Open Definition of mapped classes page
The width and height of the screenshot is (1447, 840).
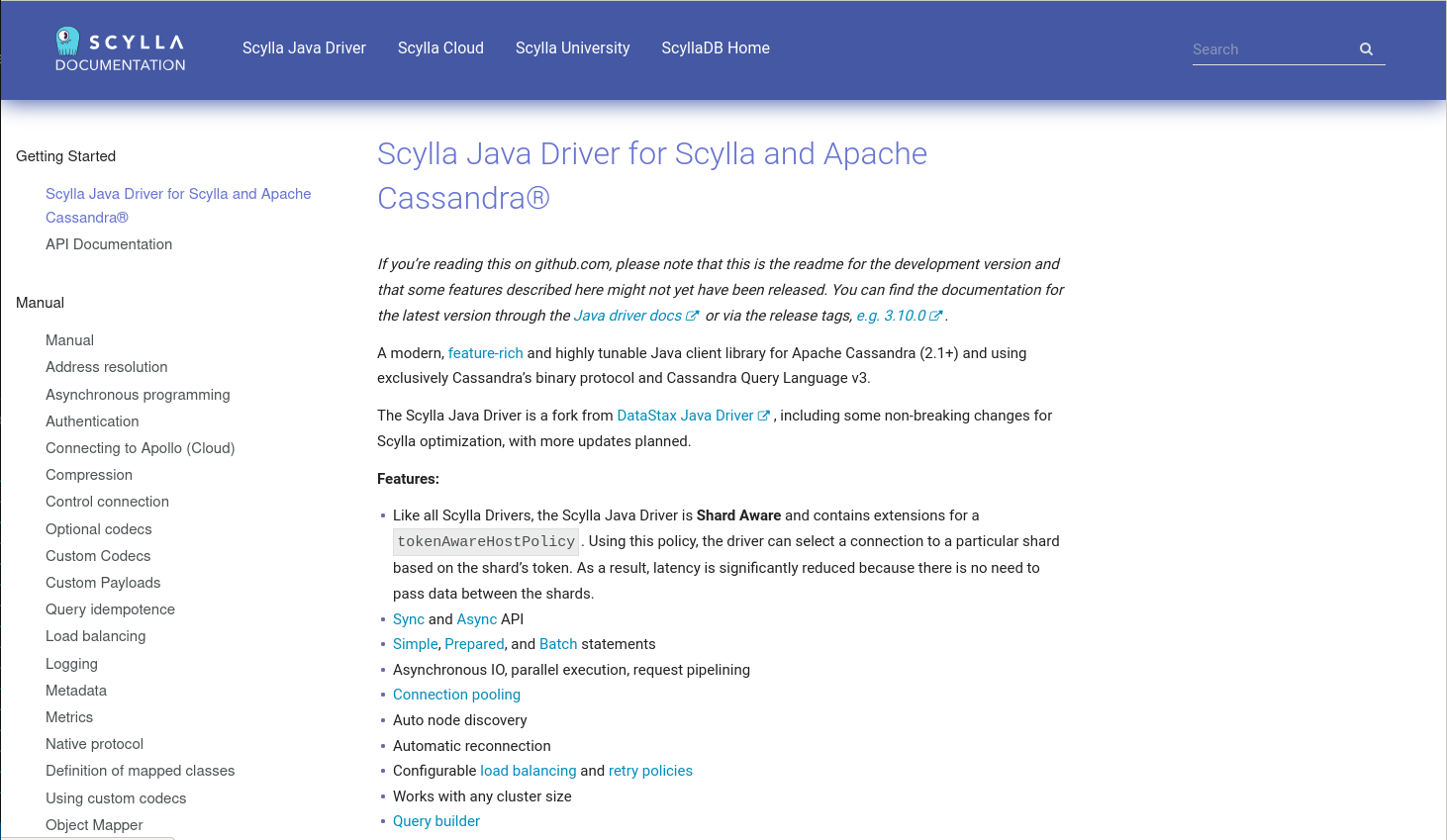140,771
